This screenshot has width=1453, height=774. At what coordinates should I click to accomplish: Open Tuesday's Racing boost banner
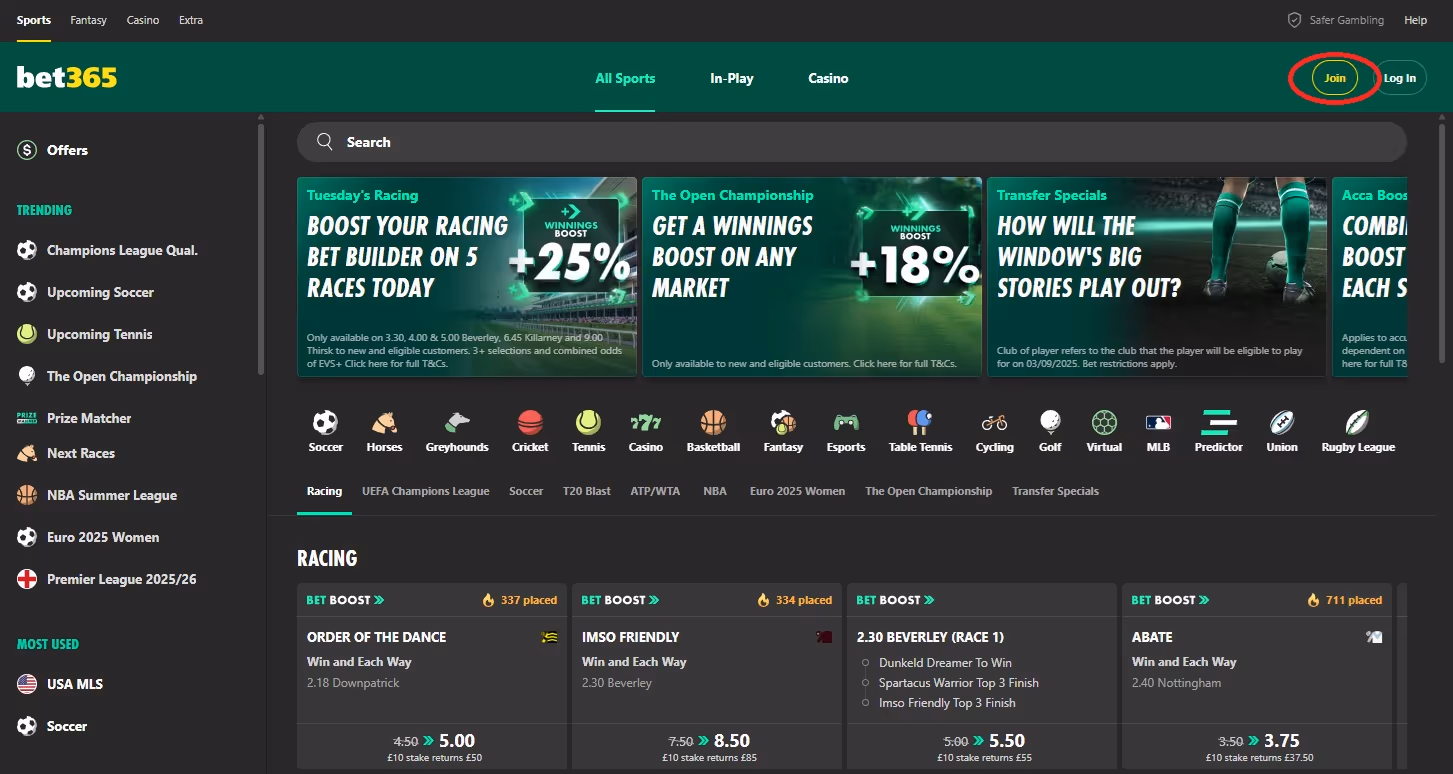click(x=467, y=277)
